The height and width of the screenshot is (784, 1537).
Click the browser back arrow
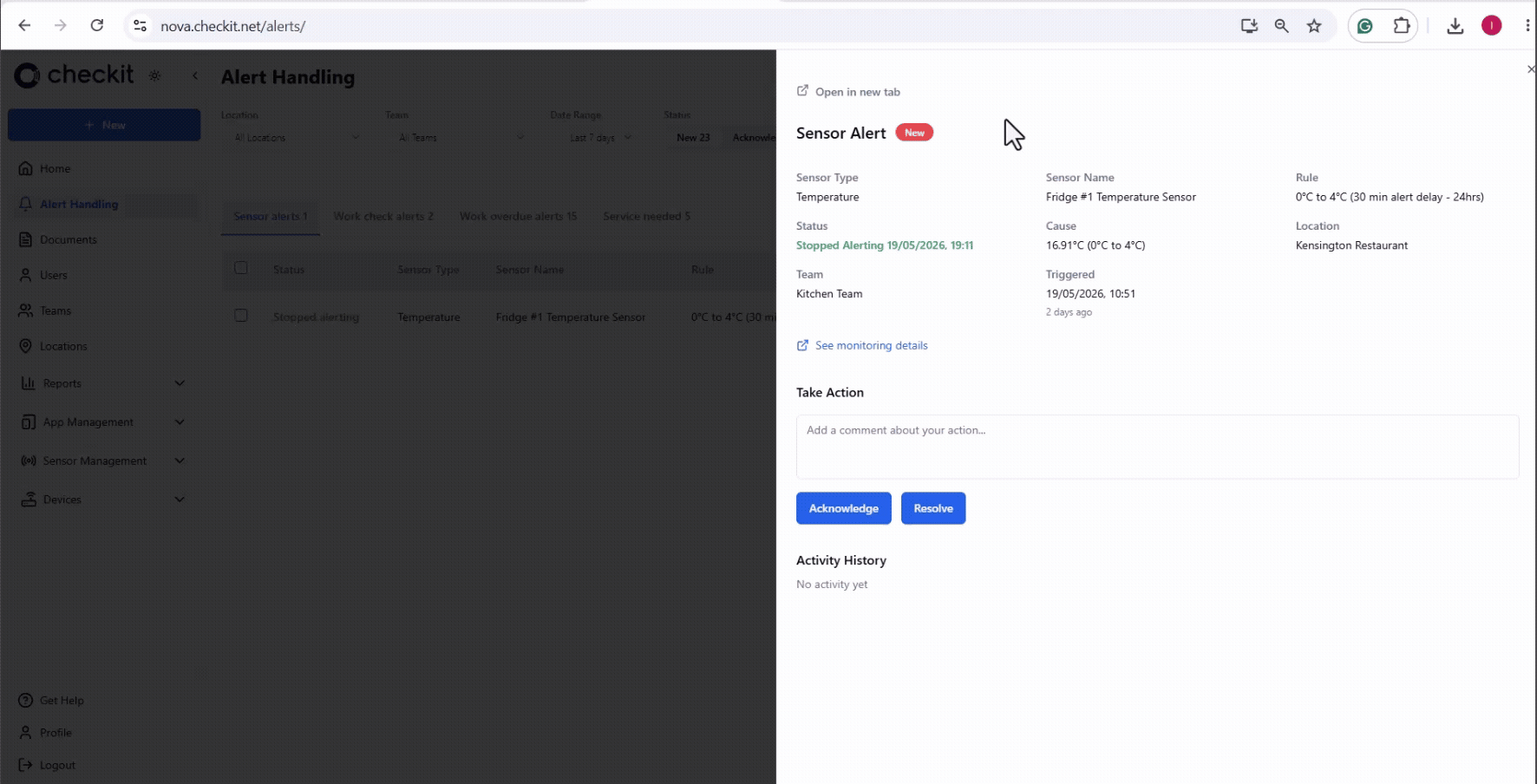(x=24, y=26)
